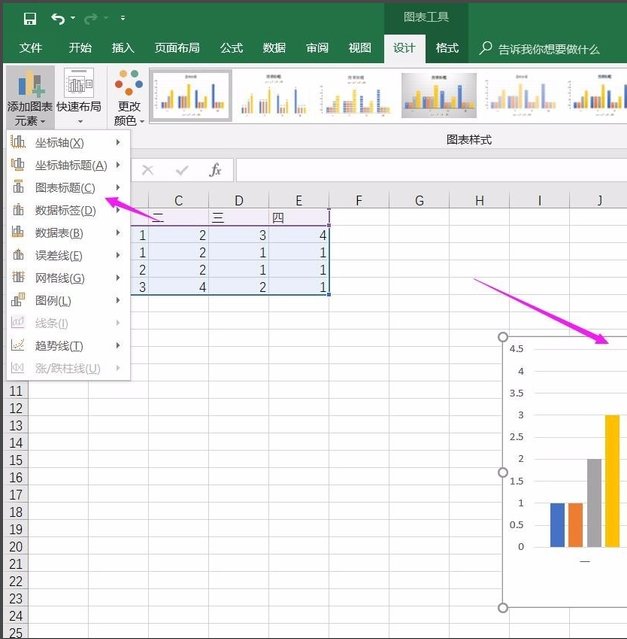Click the formula bar cancel X icon

147,170
